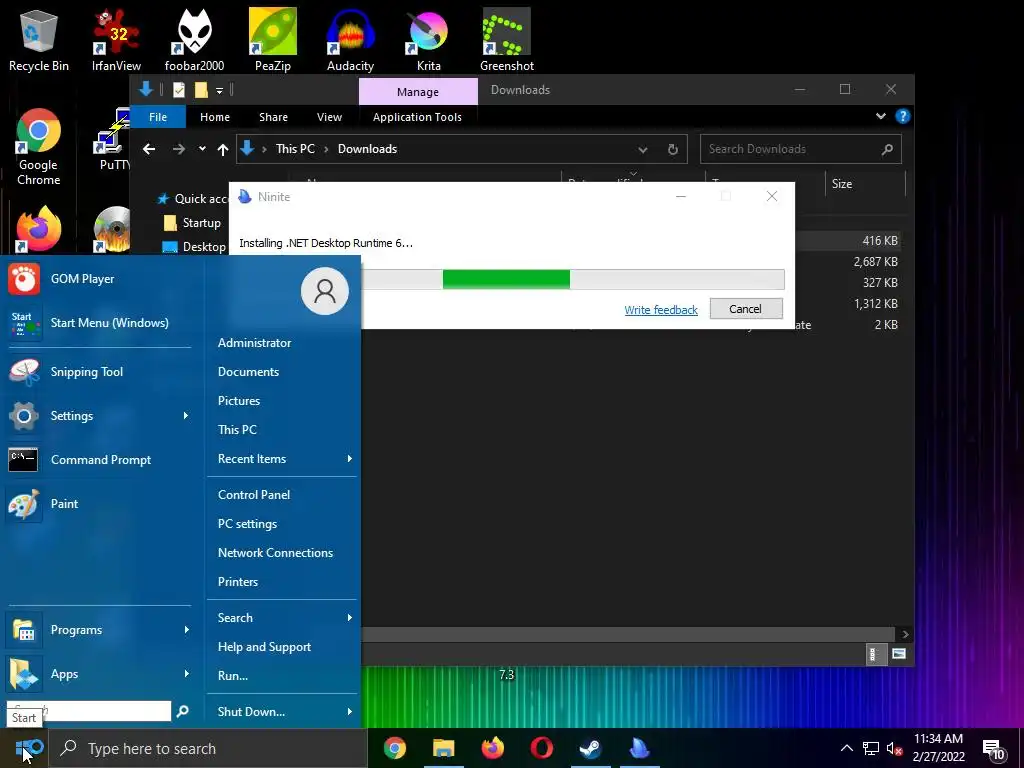Click the start menu search input
The image size is (1024, 768).
[89, 711]
